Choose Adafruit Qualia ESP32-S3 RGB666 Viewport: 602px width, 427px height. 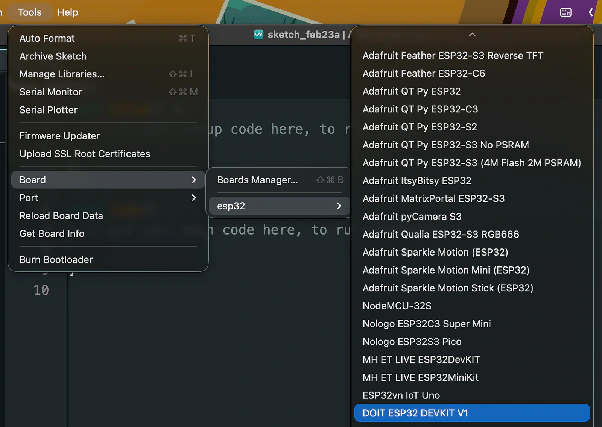click(472, 234)
